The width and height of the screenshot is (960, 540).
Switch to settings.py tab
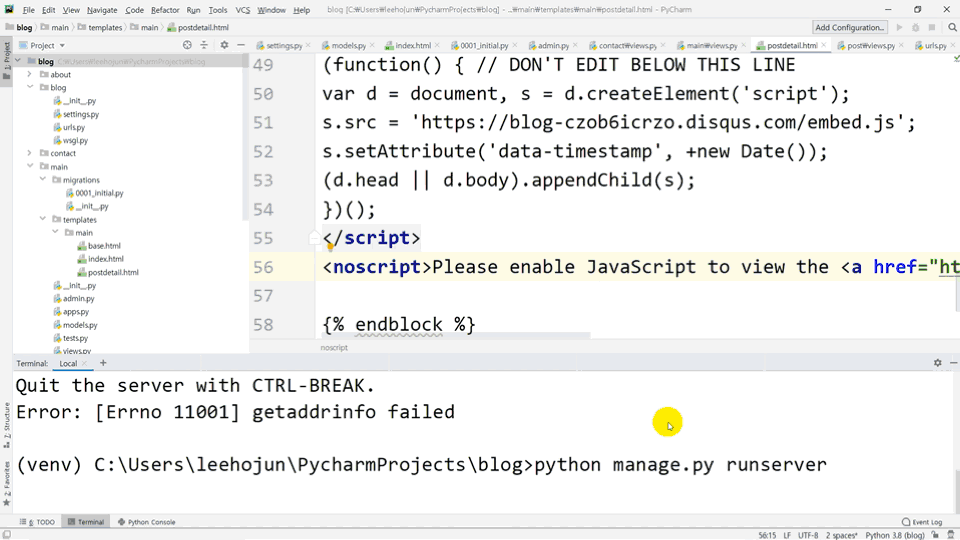283,45
